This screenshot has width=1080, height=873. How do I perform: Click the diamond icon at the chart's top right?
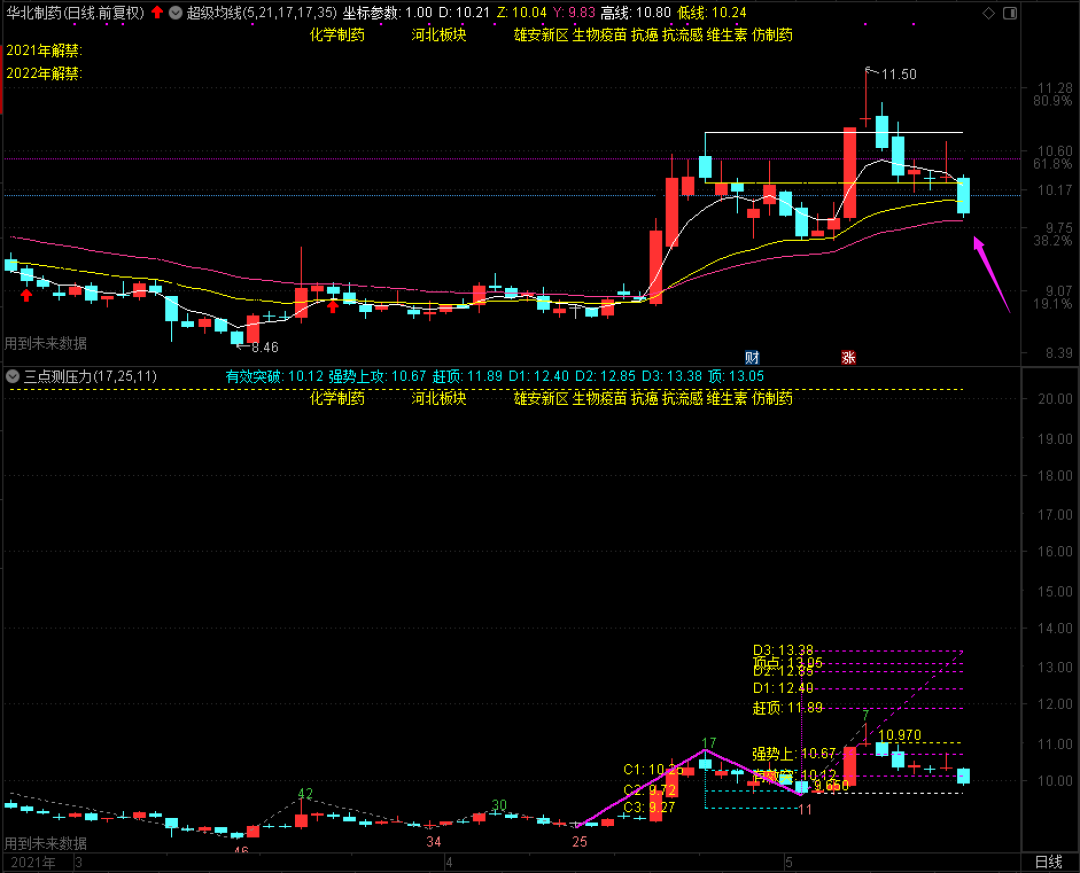[x=988, y=13]
